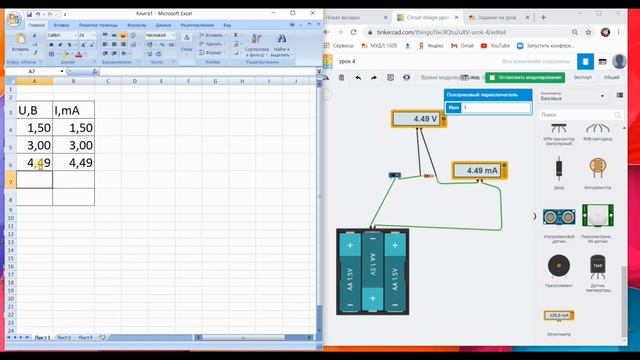Select cell containing U,B header
640x360 pixels.
coord(34,110)
